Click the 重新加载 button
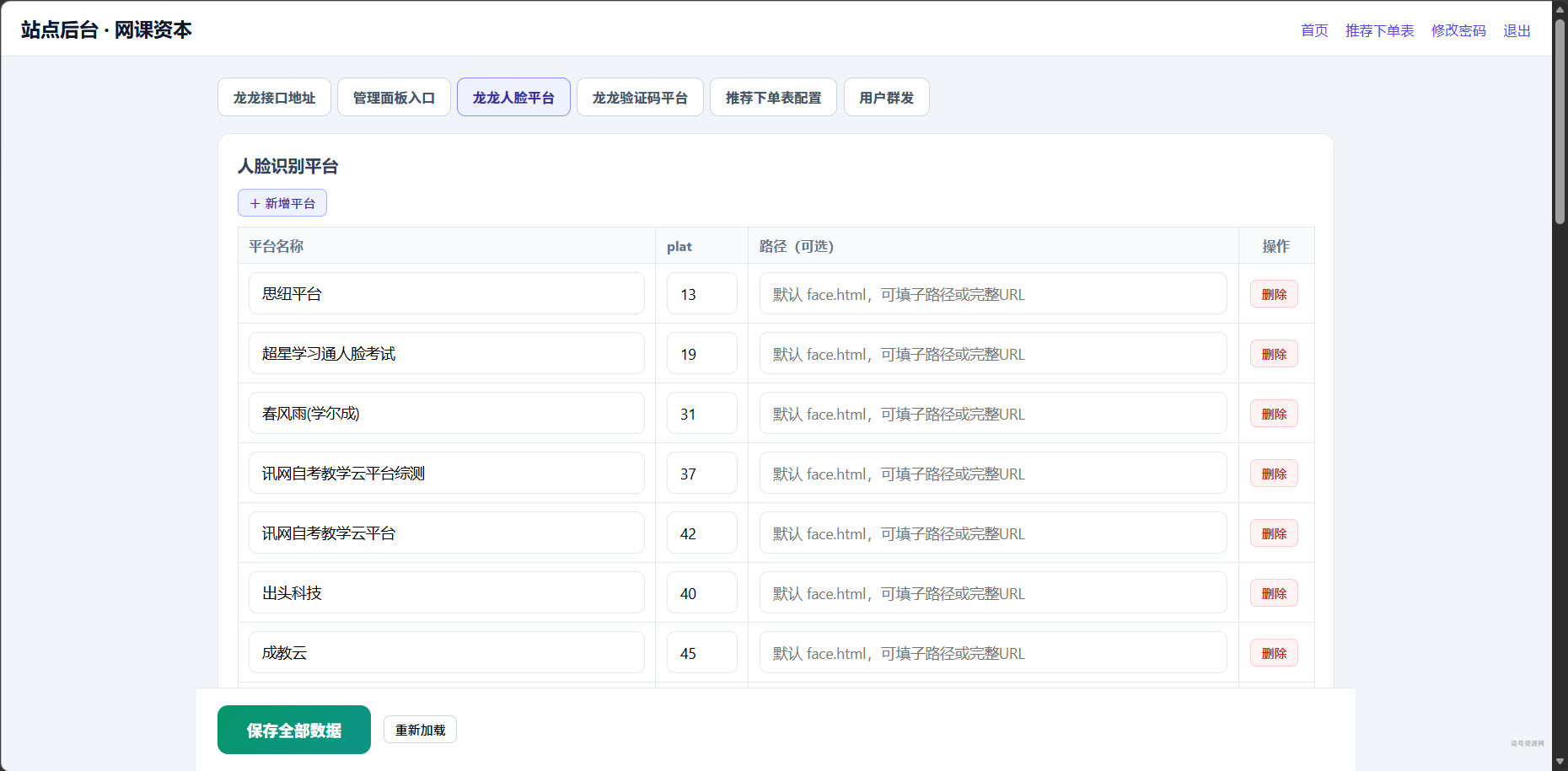The width and height of the screenshot is (1568, 771). click(x=420, y=730)
